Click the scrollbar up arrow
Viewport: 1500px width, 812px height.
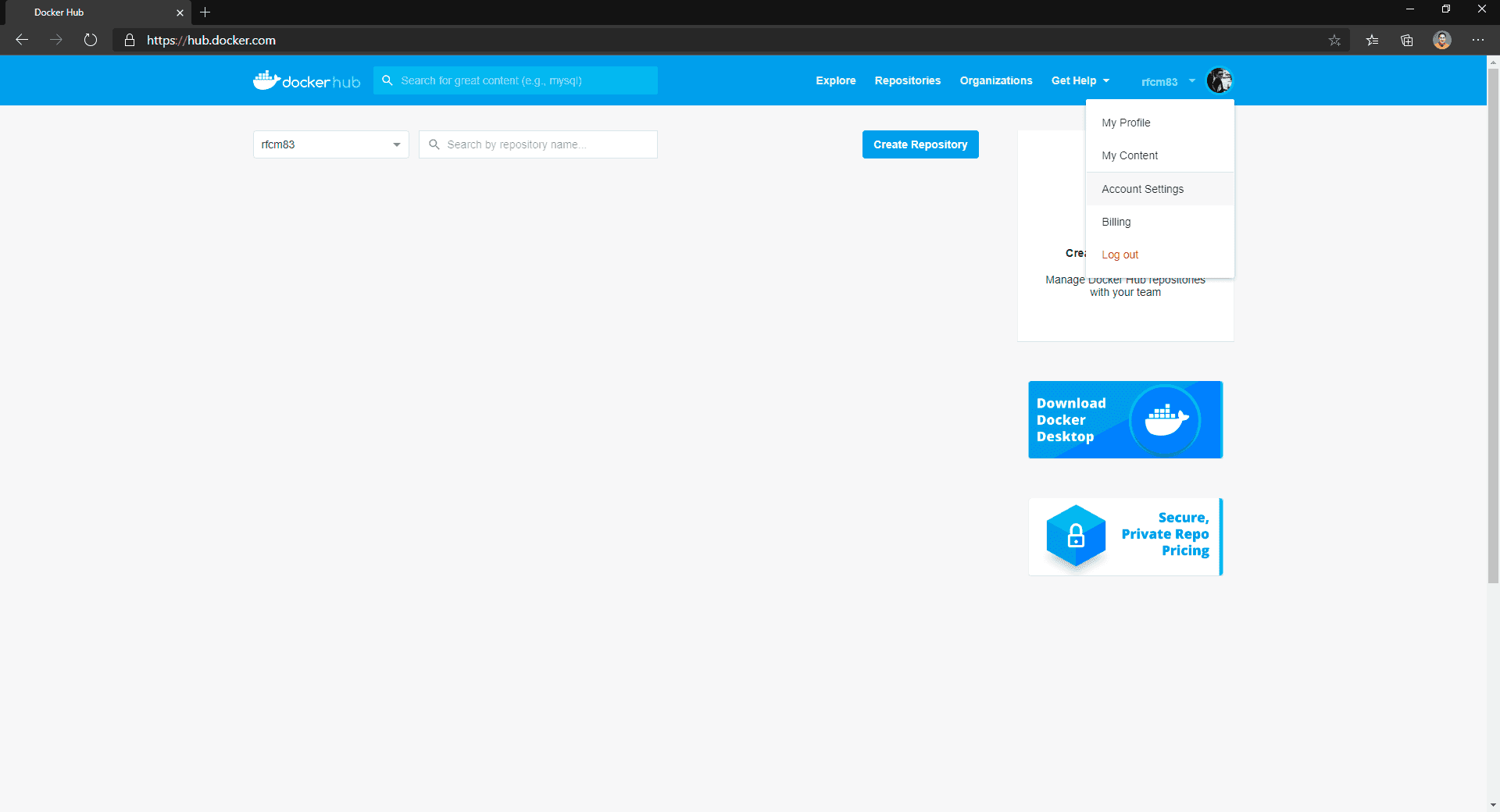(x=1493, y=61)
